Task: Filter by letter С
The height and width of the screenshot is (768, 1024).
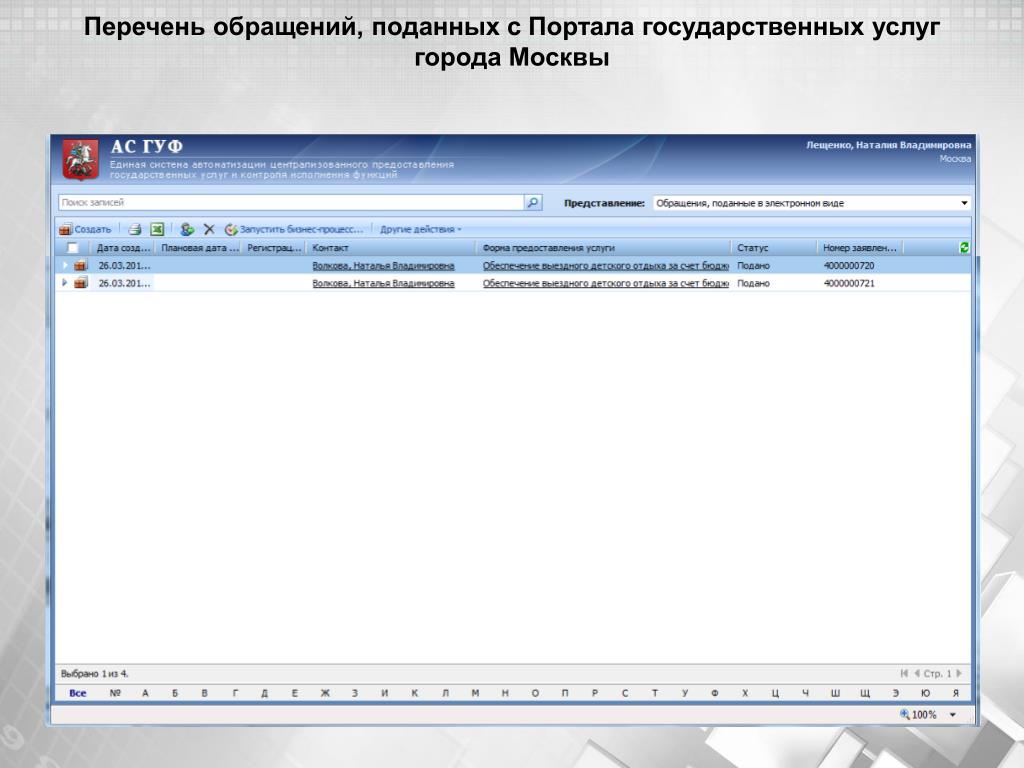Action: pos(624,693)
